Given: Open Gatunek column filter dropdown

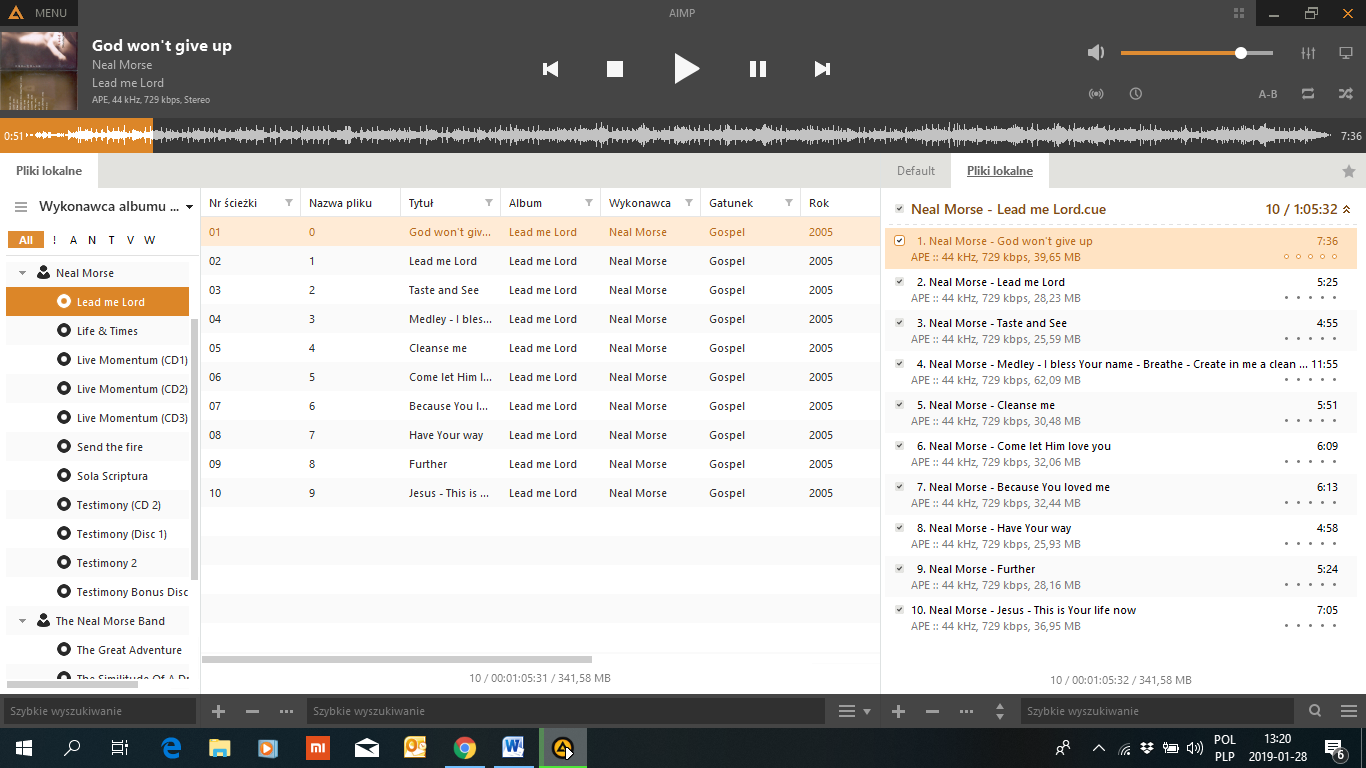Looking at the screenshot, I should (x=789, y=203).
